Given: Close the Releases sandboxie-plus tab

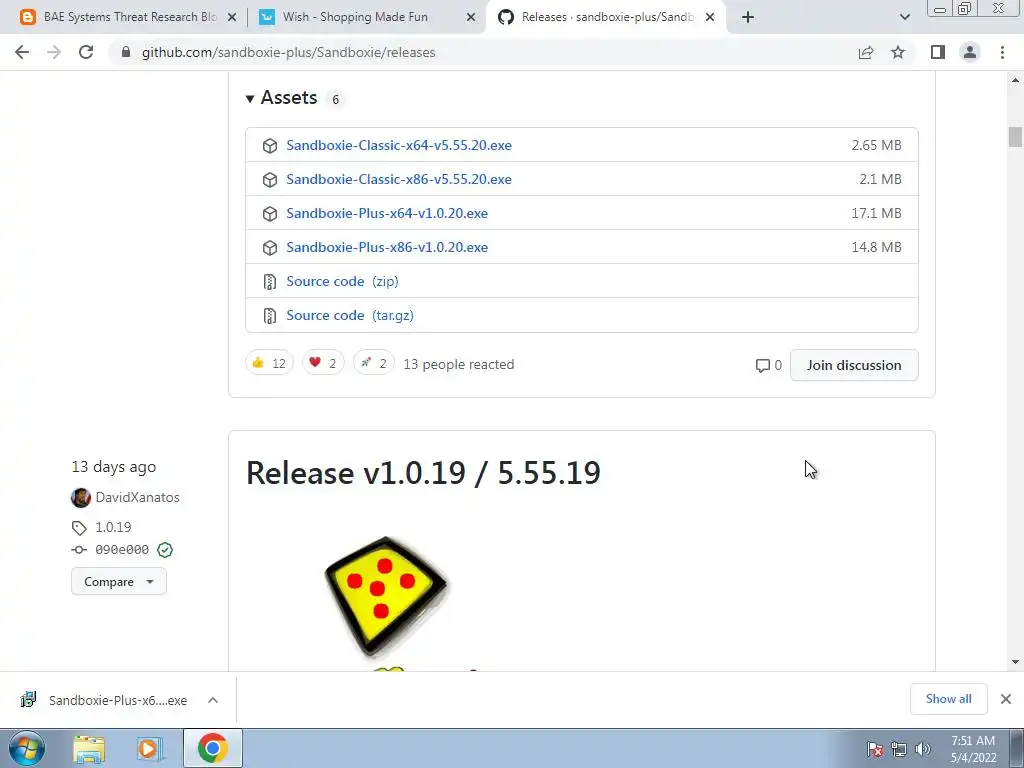Looking at the screenshot, I should [x=710, y=17].
